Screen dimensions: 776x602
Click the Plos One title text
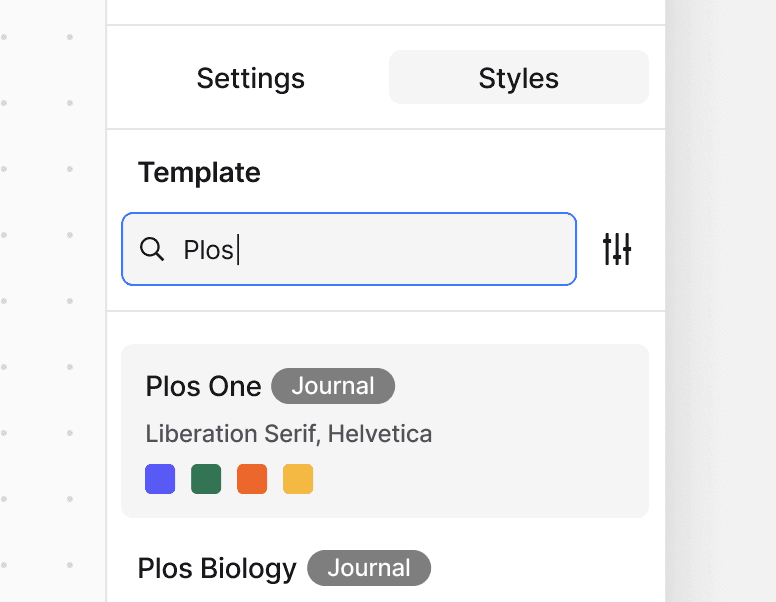click(x=203, y=386)
